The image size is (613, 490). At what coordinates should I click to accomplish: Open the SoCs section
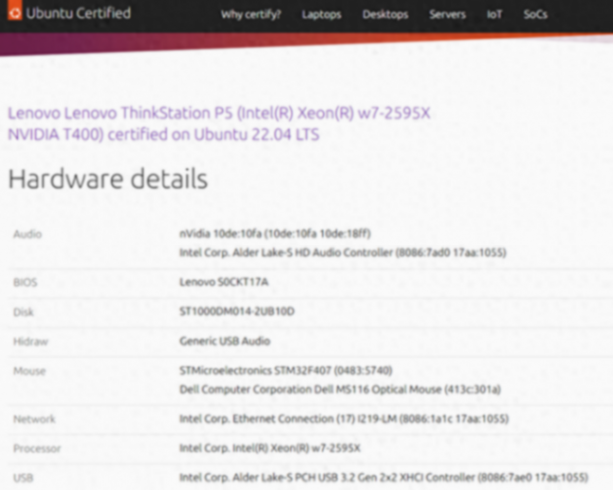(535, 14)
